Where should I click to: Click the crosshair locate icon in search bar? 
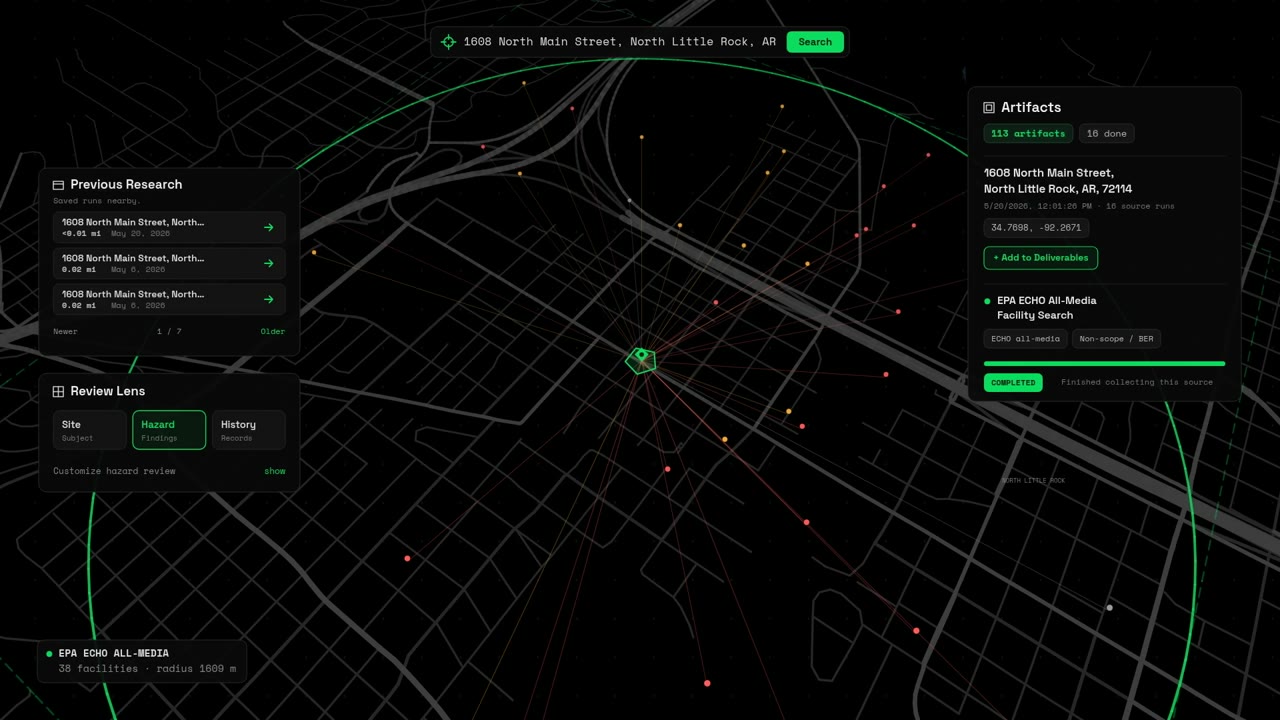(x=448, y=42)
